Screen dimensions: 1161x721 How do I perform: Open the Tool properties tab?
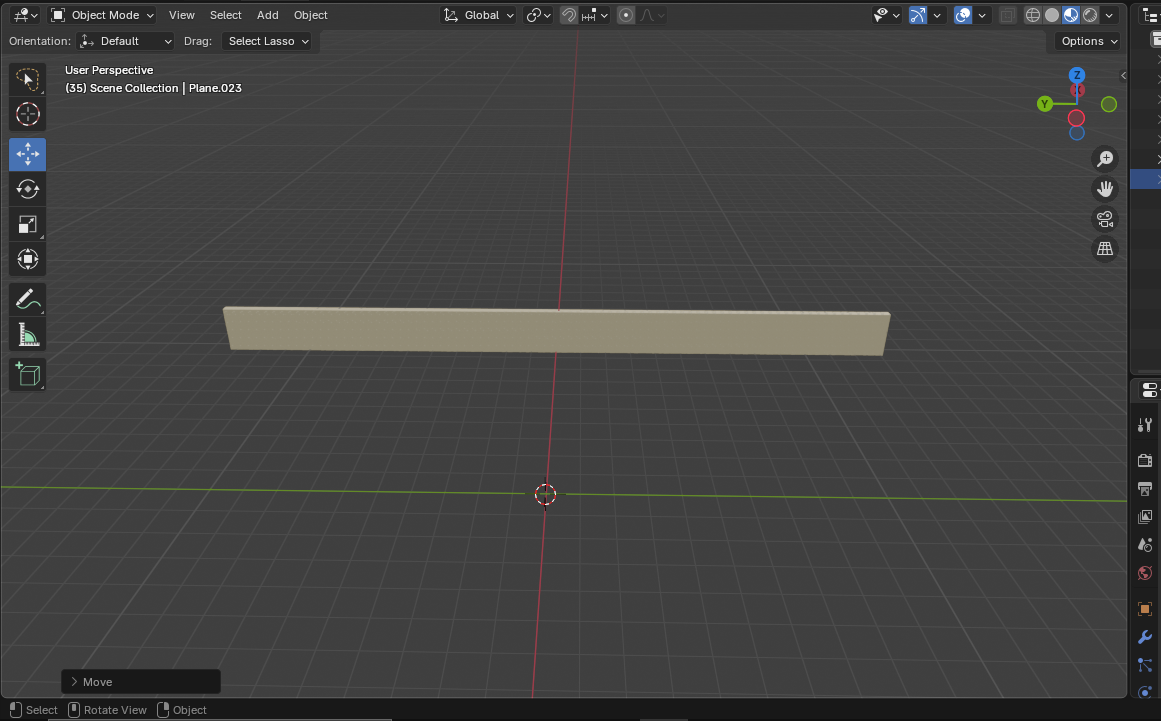click(1145, 425)
